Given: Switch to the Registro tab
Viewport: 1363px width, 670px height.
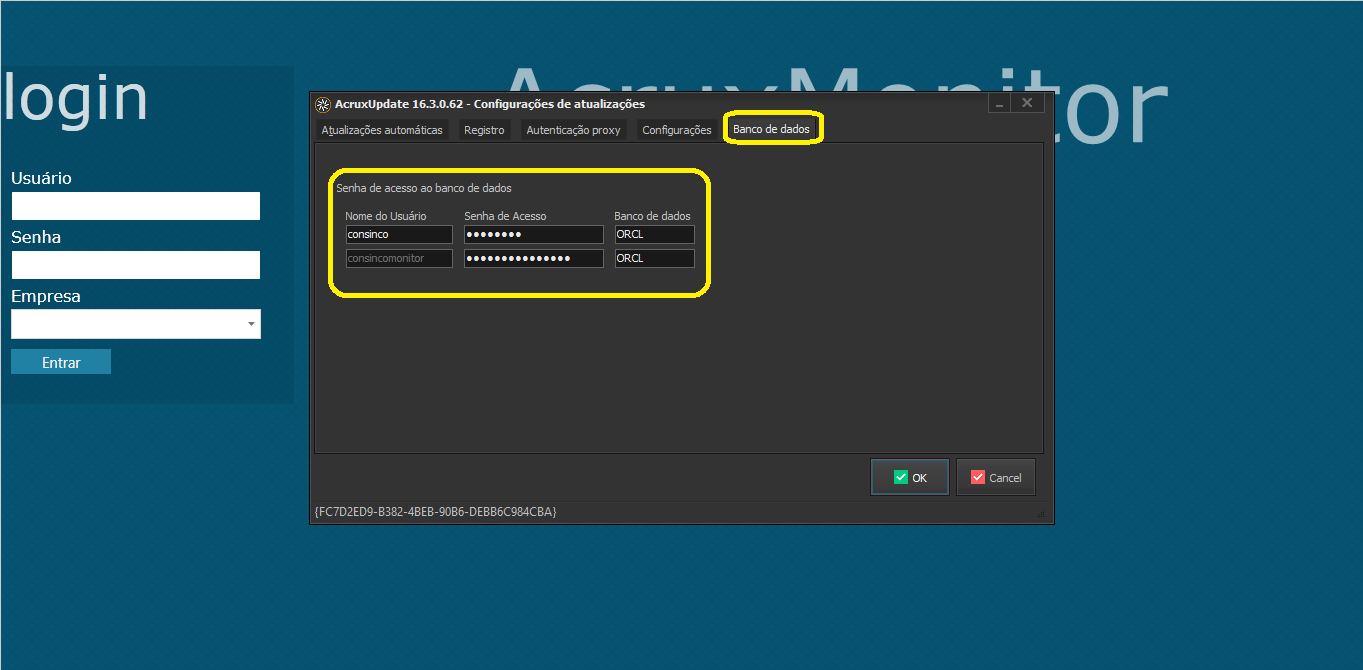Looking at the screenshot, I should (x=484, y=130).
